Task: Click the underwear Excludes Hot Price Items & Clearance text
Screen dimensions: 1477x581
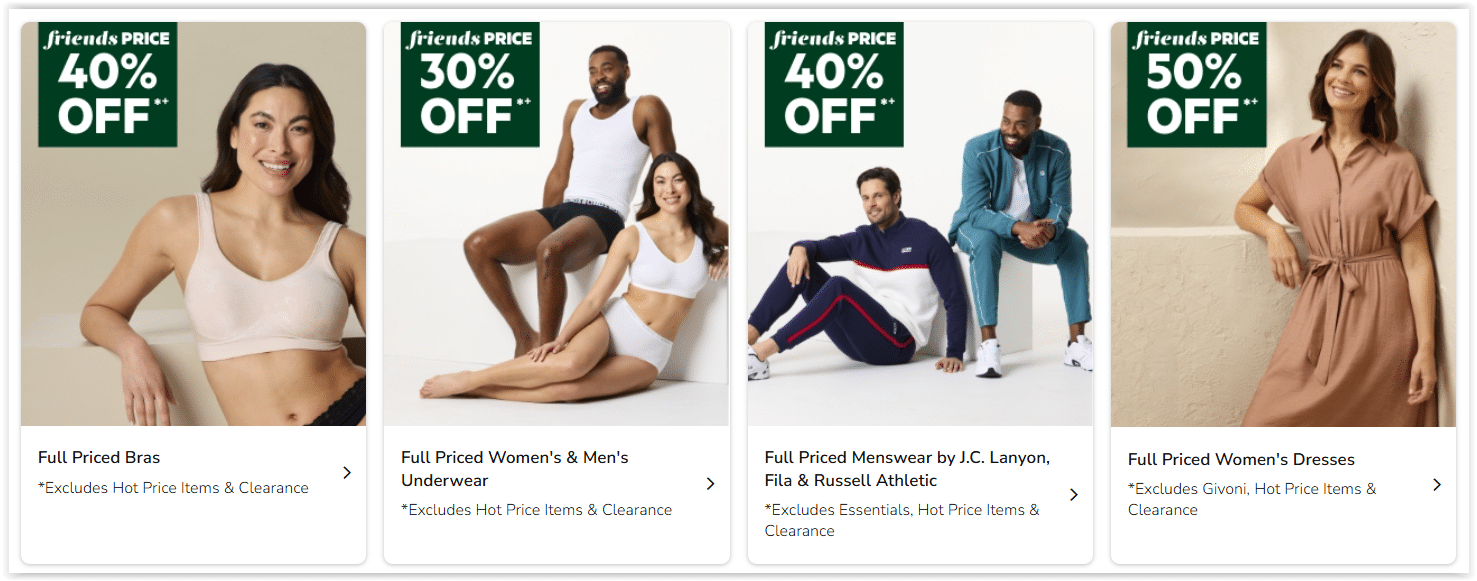Action: click(536, 510)
